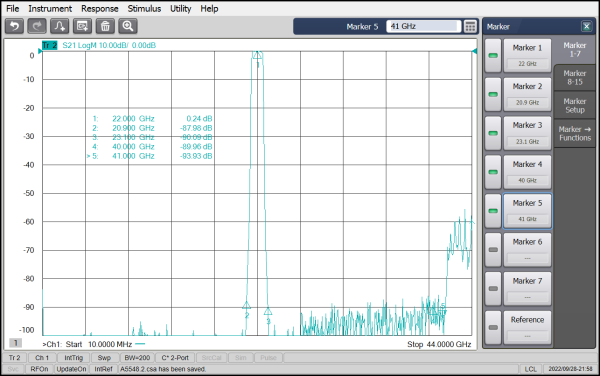Switch to the Marker 8-15 tab

[575, 78]
